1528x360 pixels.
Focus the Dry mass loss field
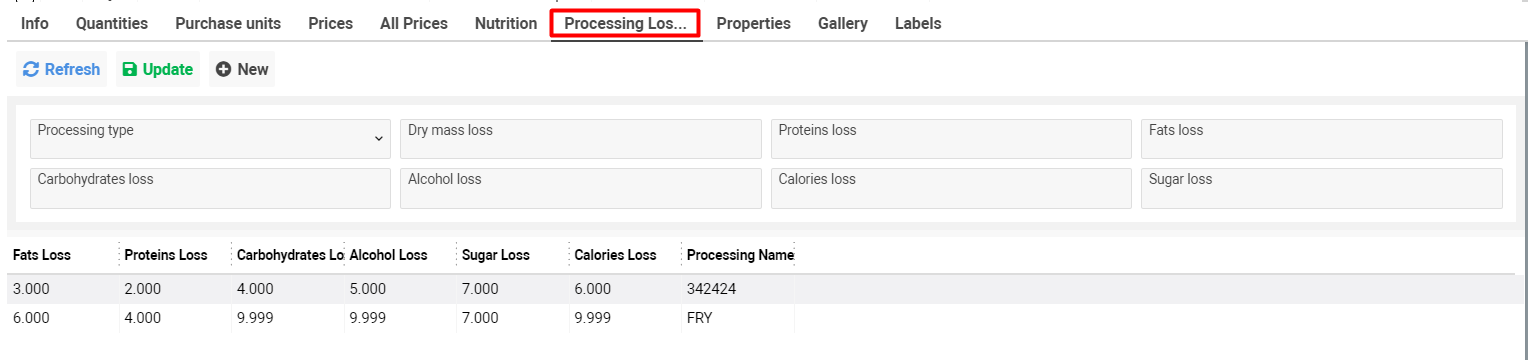pyautogui.click(x=581, y=139)
